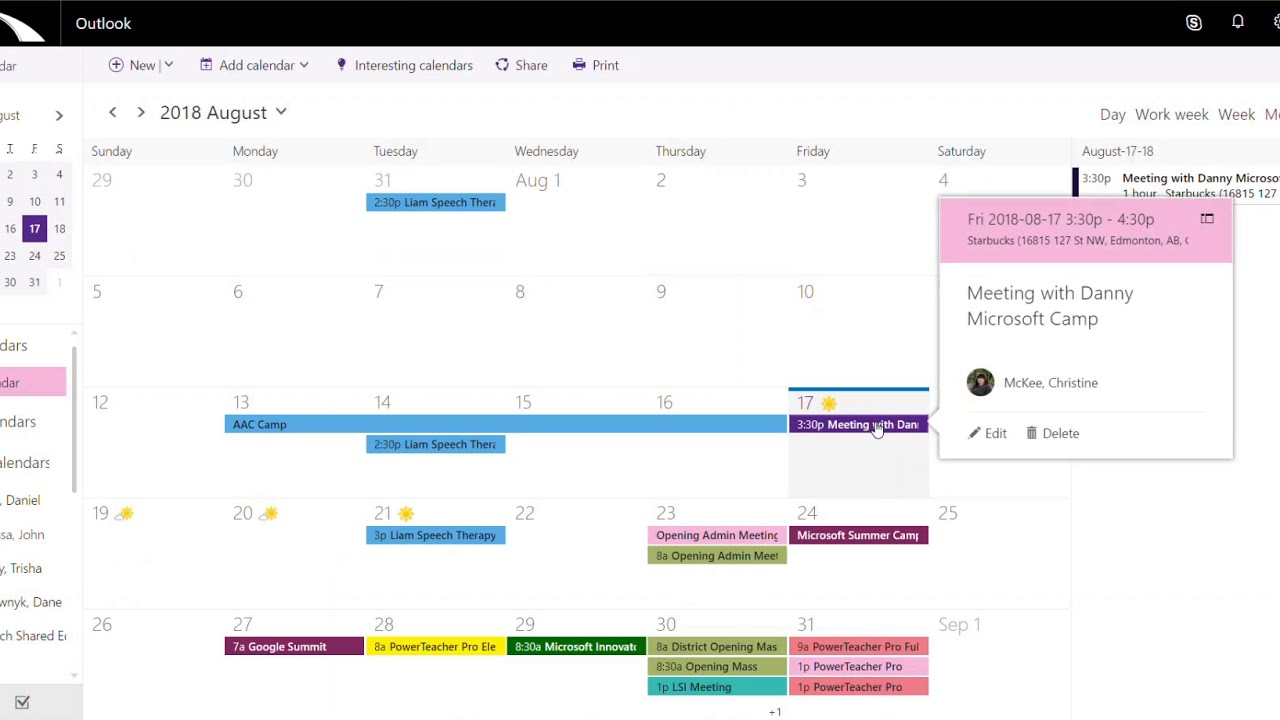Click the weather sun icon on August 17
This screenshot has height=720, width=1280.
click(828, 403)
